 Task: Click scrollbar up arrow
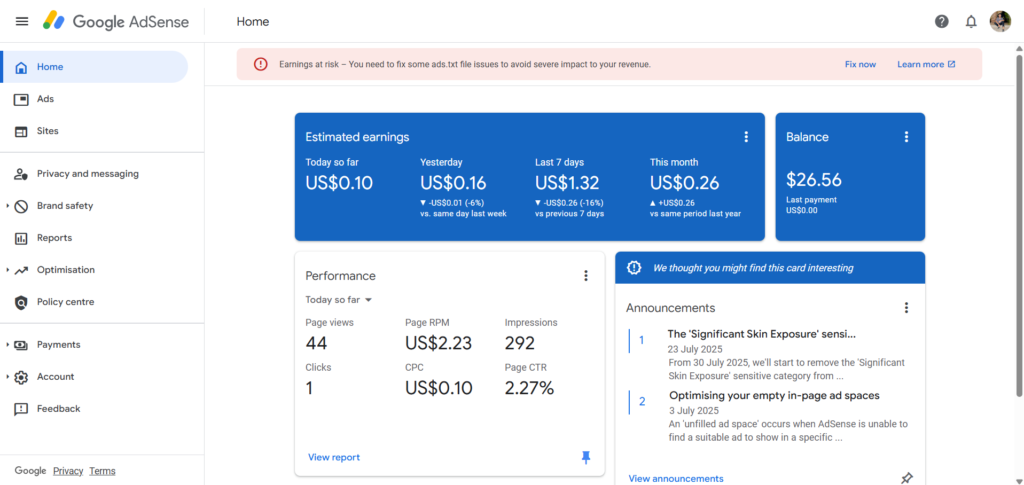click(1019, 48)
